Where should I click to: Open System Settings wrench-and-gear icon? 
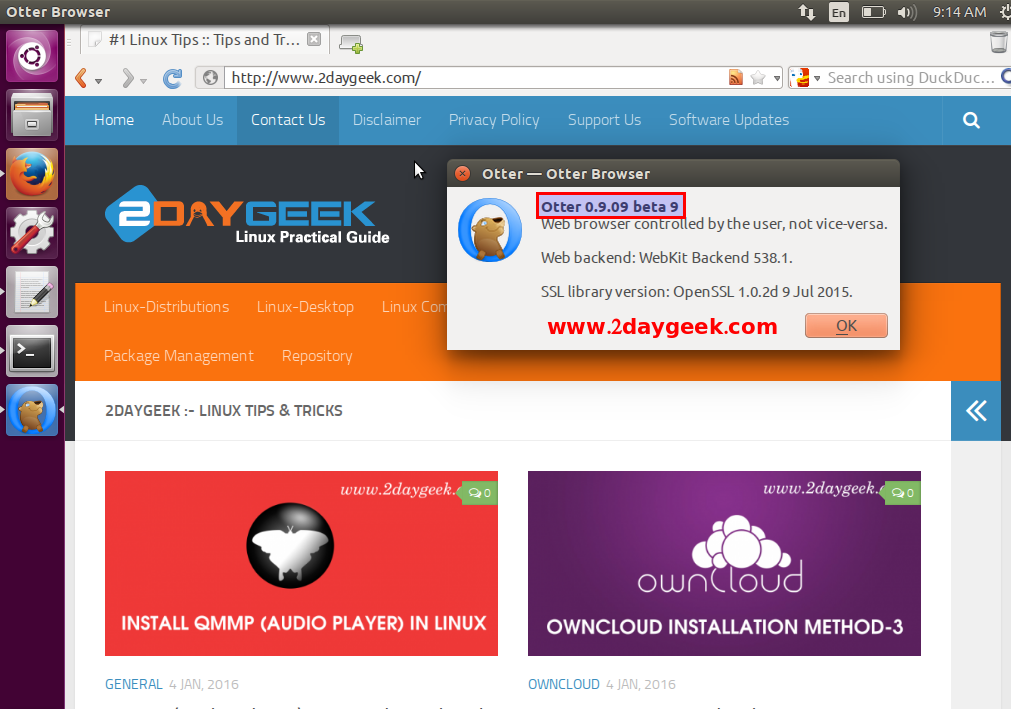pyautogui.click(x=32, y=233)
